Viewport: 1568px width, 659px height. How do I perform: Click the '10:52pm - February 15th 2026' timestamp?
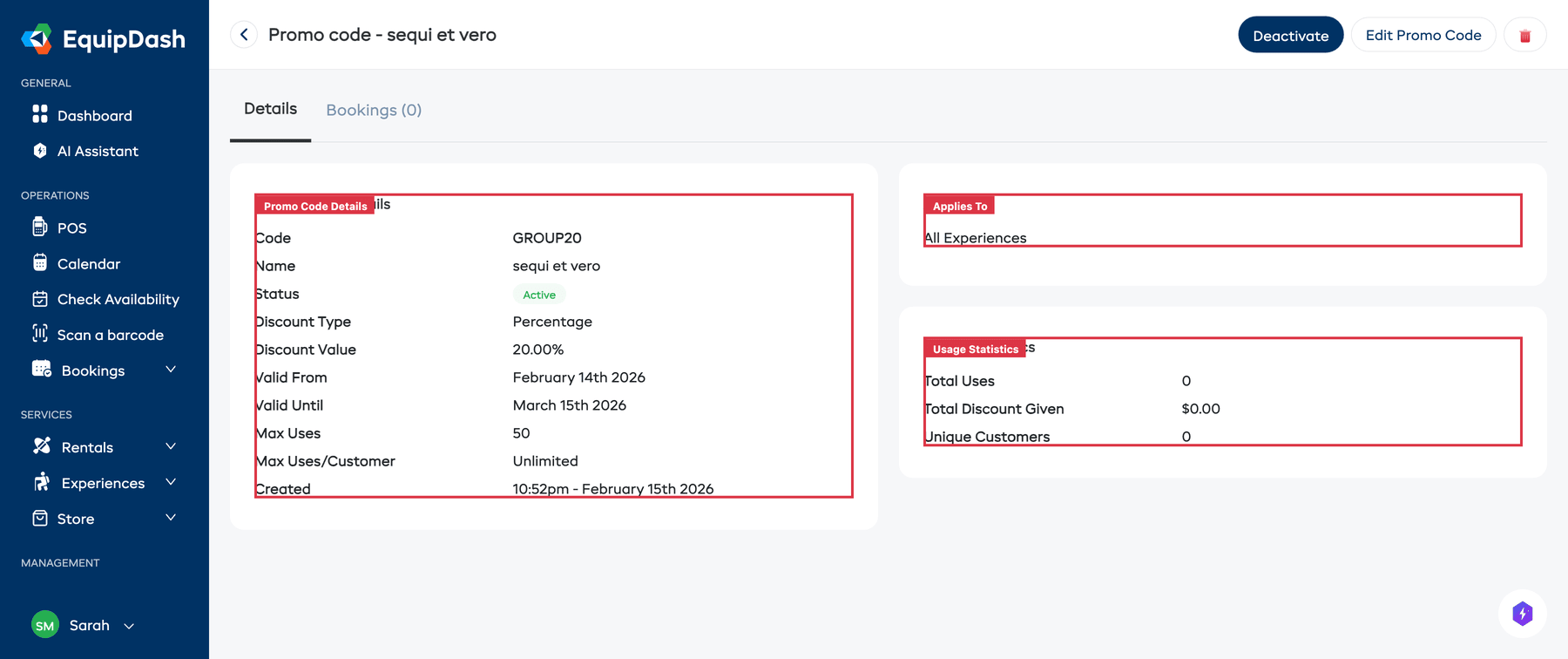point(613,489)
